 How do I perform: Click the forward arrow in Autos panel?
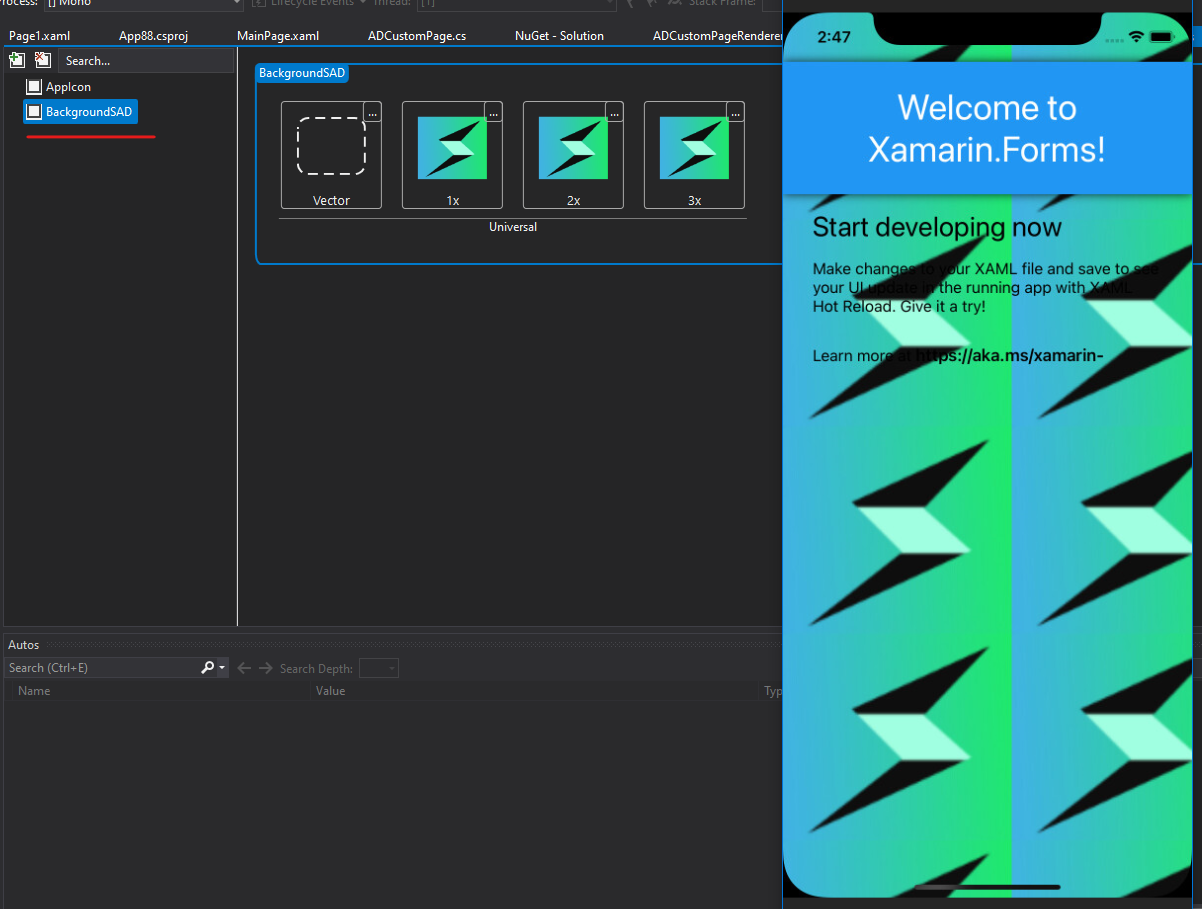[x=266, y=667]
